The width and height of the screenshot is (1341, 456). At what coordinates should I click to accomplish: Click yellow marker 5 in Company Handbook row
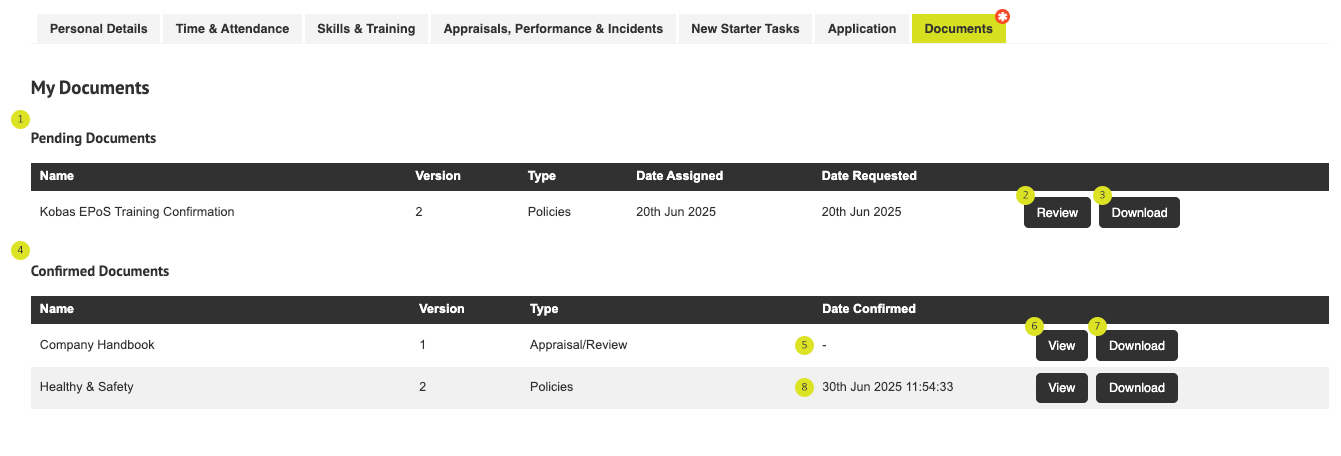tap(804, 345)
